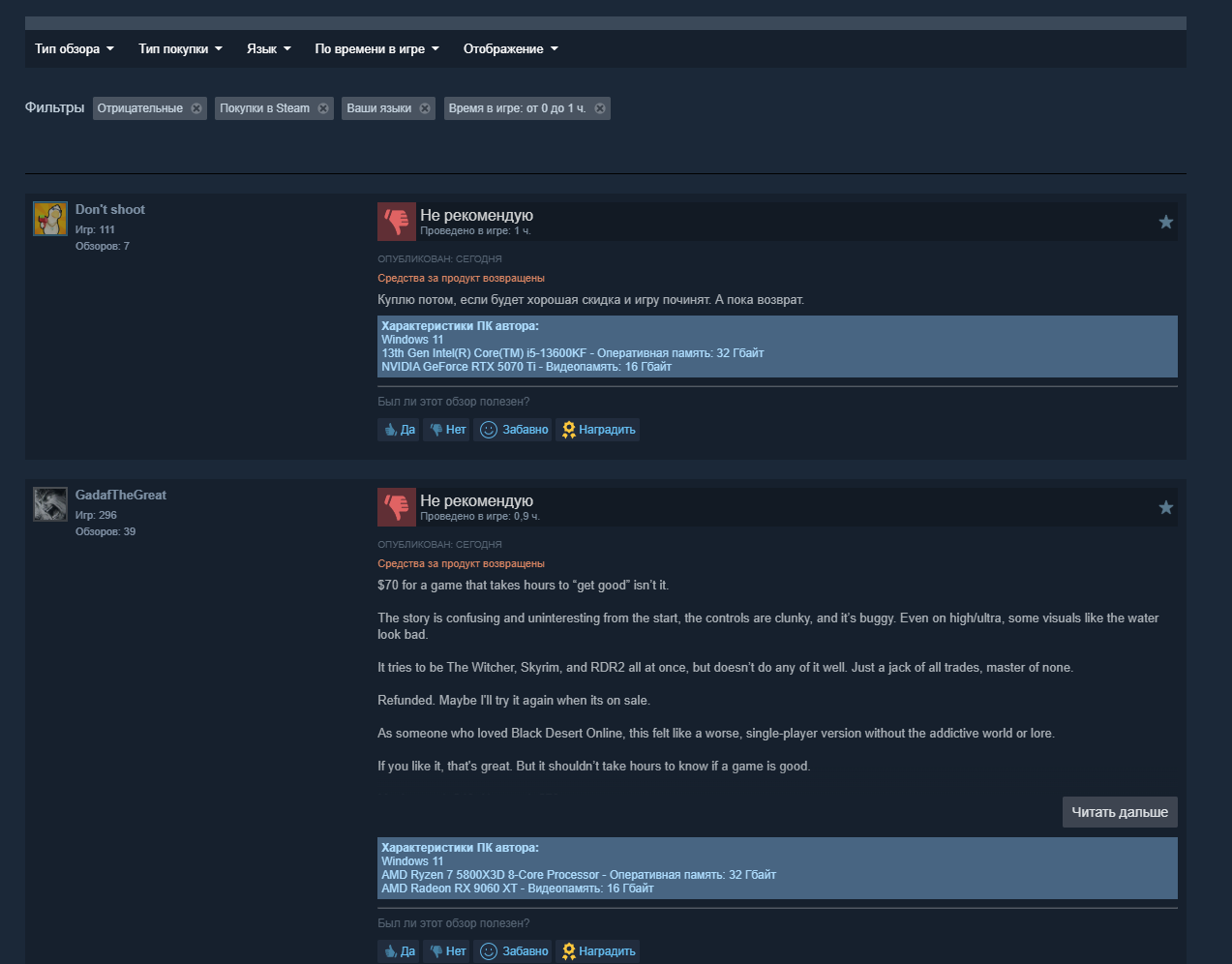The height and width of the screenshot is (964, 1232).
Task: Open По времени в игре dropdown
Action: pyautogui.click(x=376, y=49)
